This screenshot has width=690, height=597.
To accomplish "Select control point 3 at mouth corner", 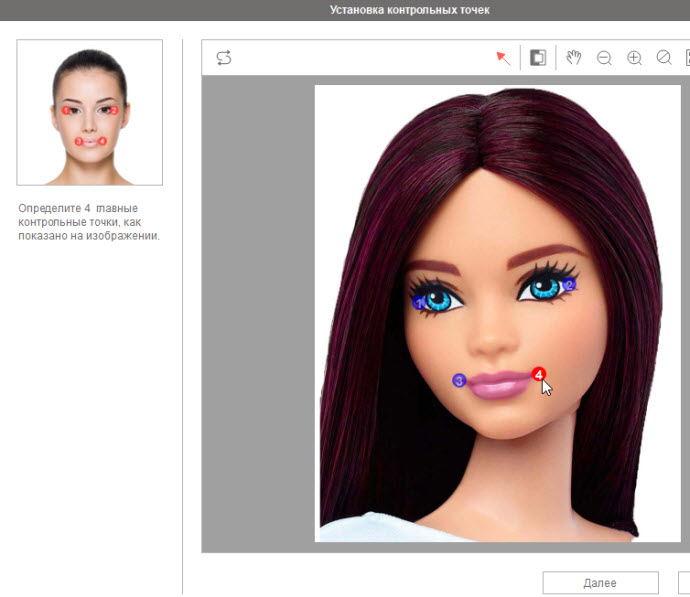I will click(459, 381).
